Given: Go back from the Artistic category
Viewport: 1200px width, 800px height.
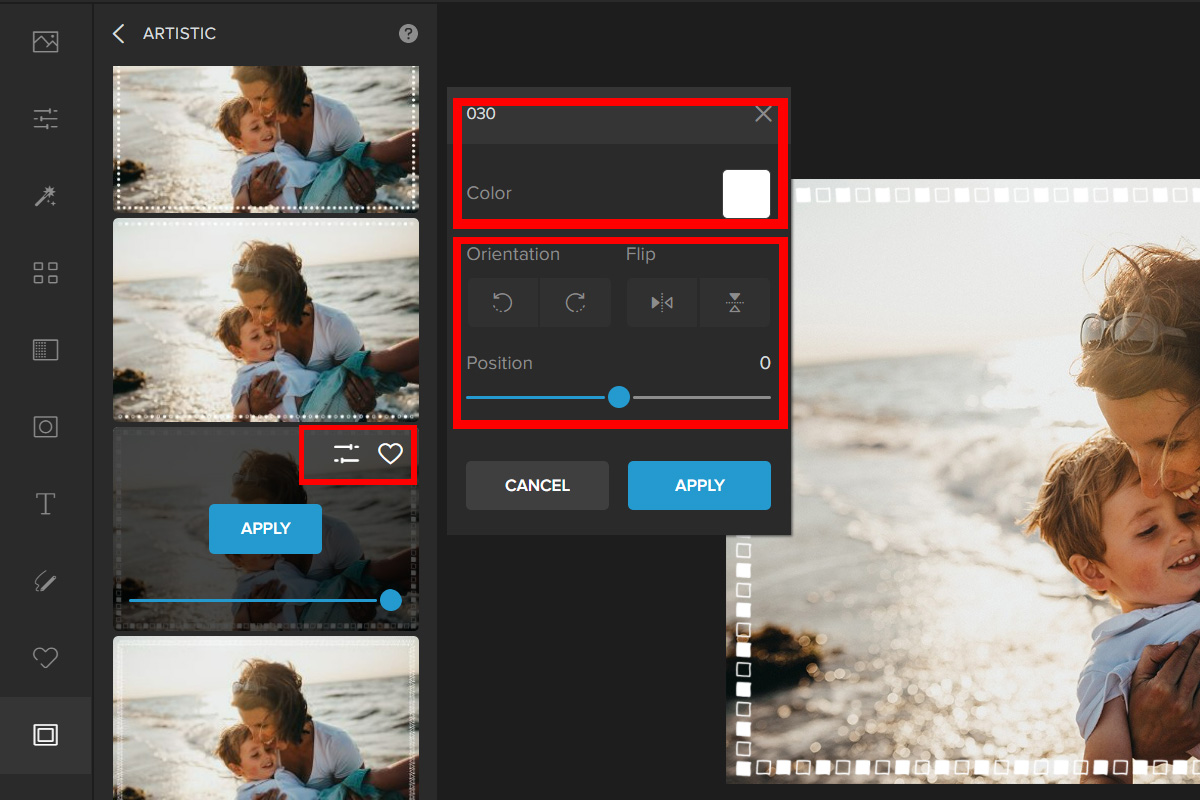Looking at the screenshot, I should (x=119, y=34).
